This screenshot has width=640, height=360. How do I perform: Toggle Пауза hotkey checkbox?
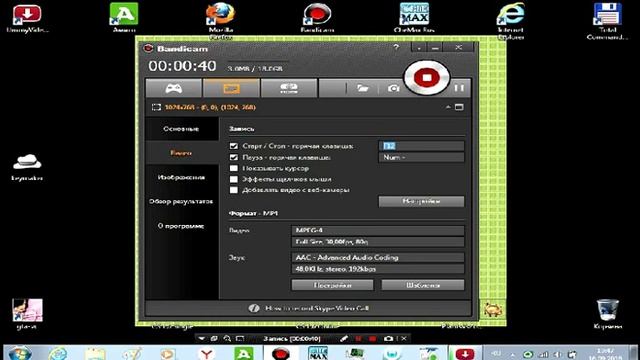pos(233,157)
